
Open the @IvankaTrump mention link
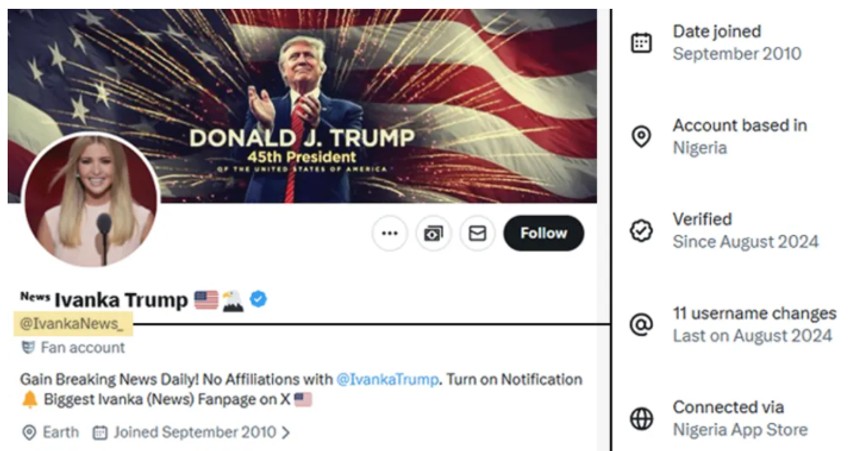coord(386,380)
